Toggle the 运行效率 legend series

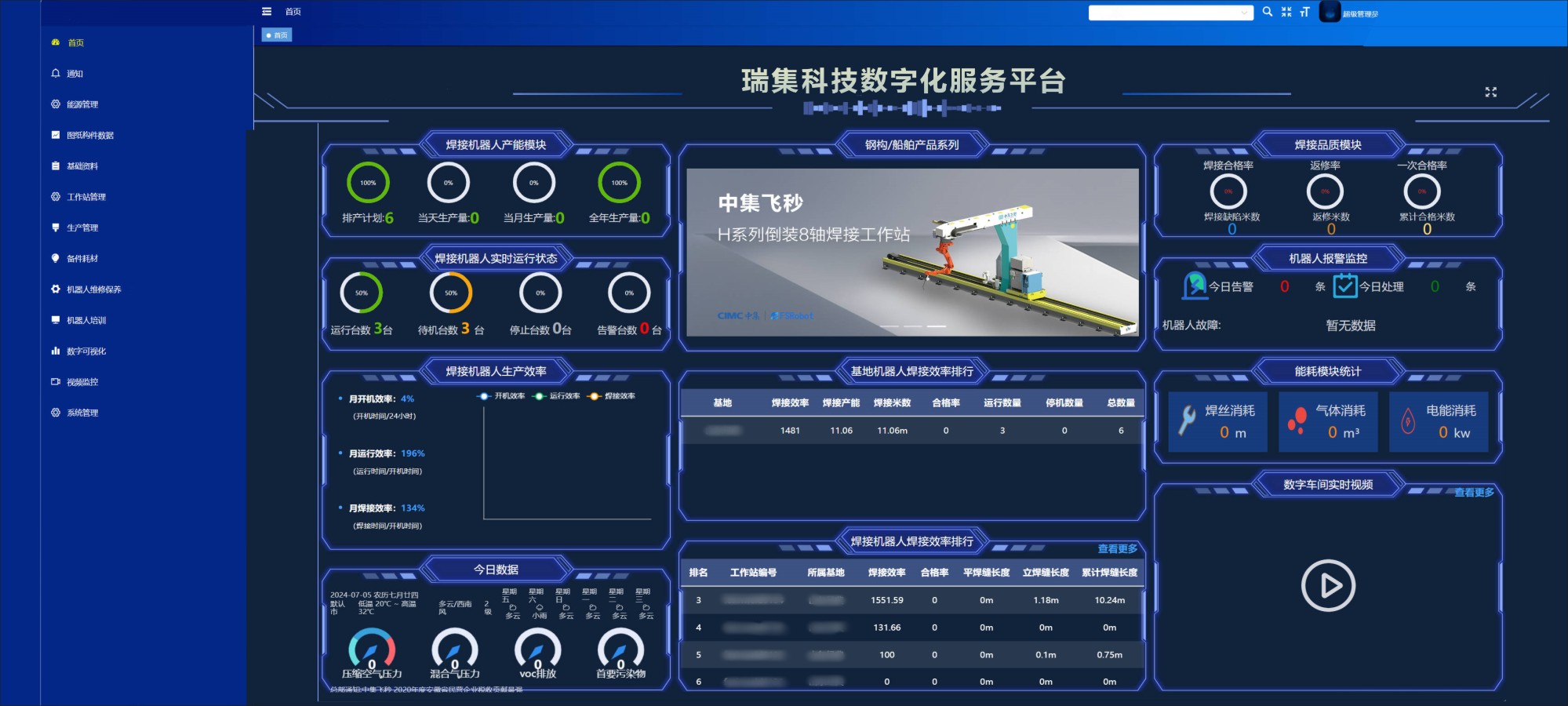pos(556,396)
